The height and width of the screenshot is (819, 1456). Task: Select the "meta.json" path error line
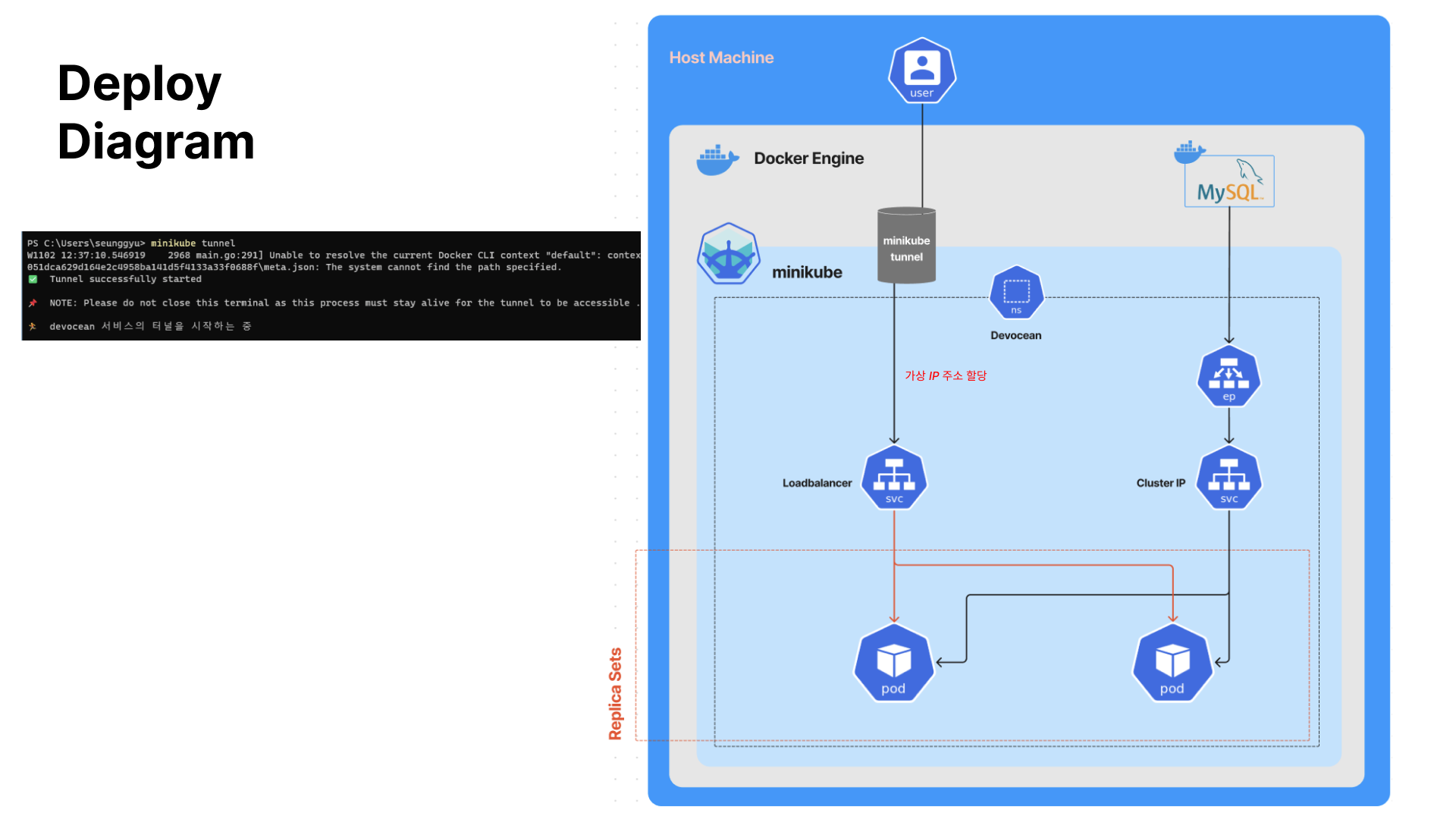294,267
